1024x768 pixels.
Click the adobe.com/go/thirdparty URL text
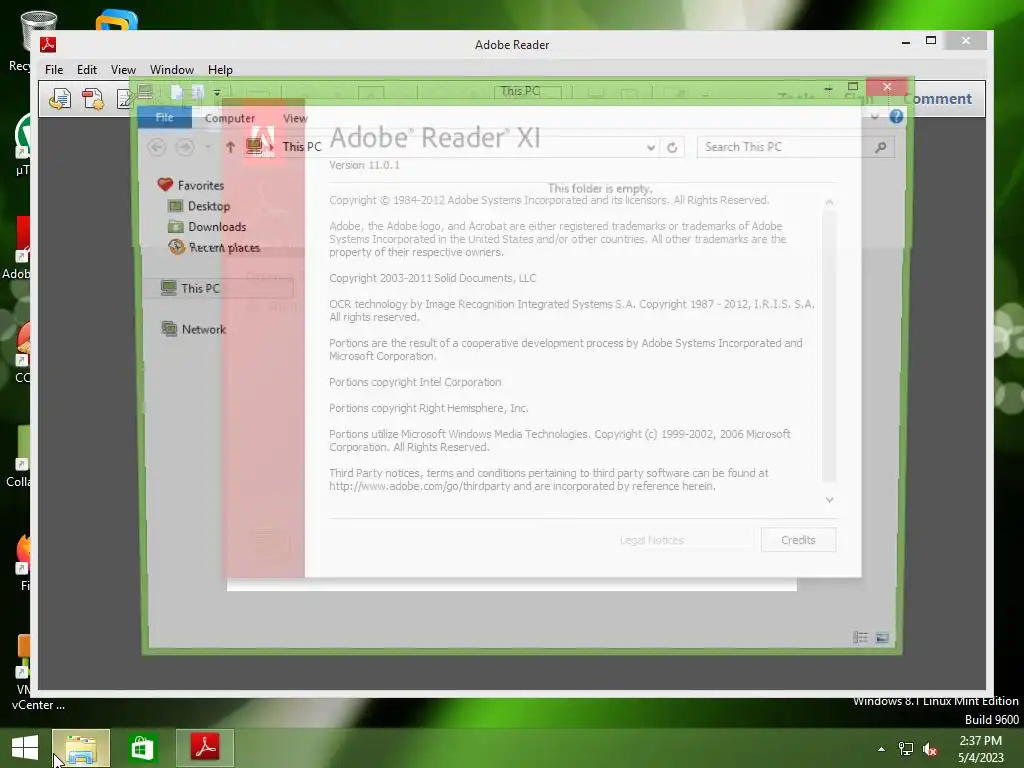pyautogui.click(x=420, y=486)
